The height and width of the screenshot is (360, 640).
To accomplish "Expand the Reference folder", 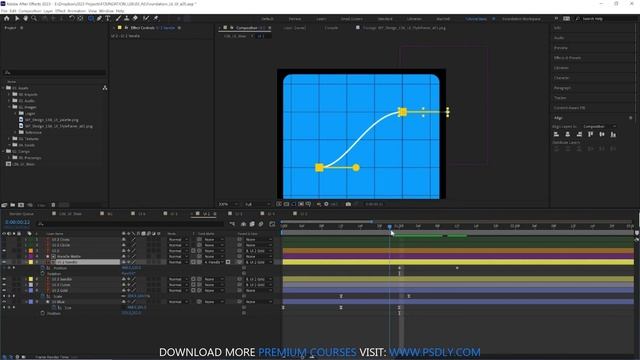I will (x=16, y=132).
